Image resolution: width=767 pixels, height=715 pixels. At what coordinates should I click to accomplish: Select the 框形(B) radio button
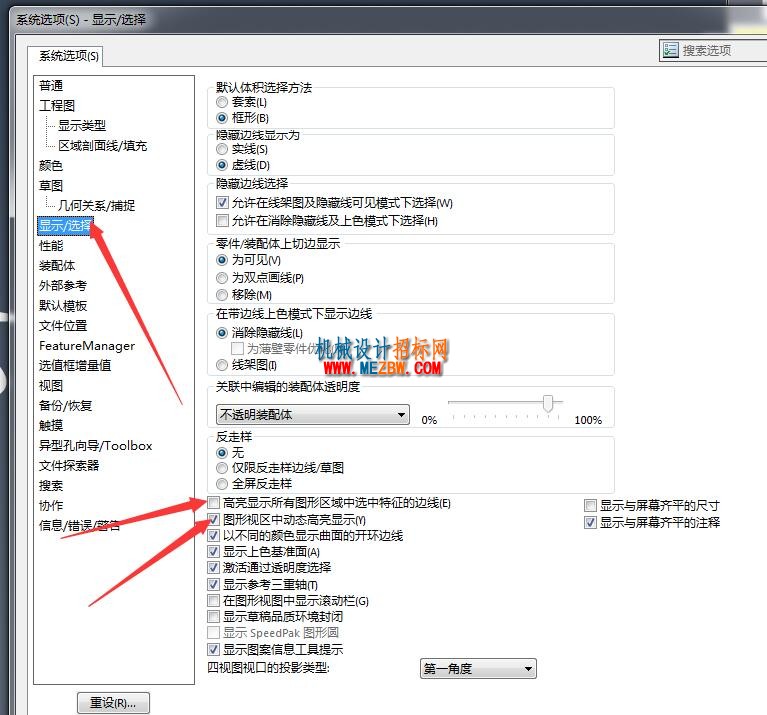pyautogui.click(x=222, y=118)
